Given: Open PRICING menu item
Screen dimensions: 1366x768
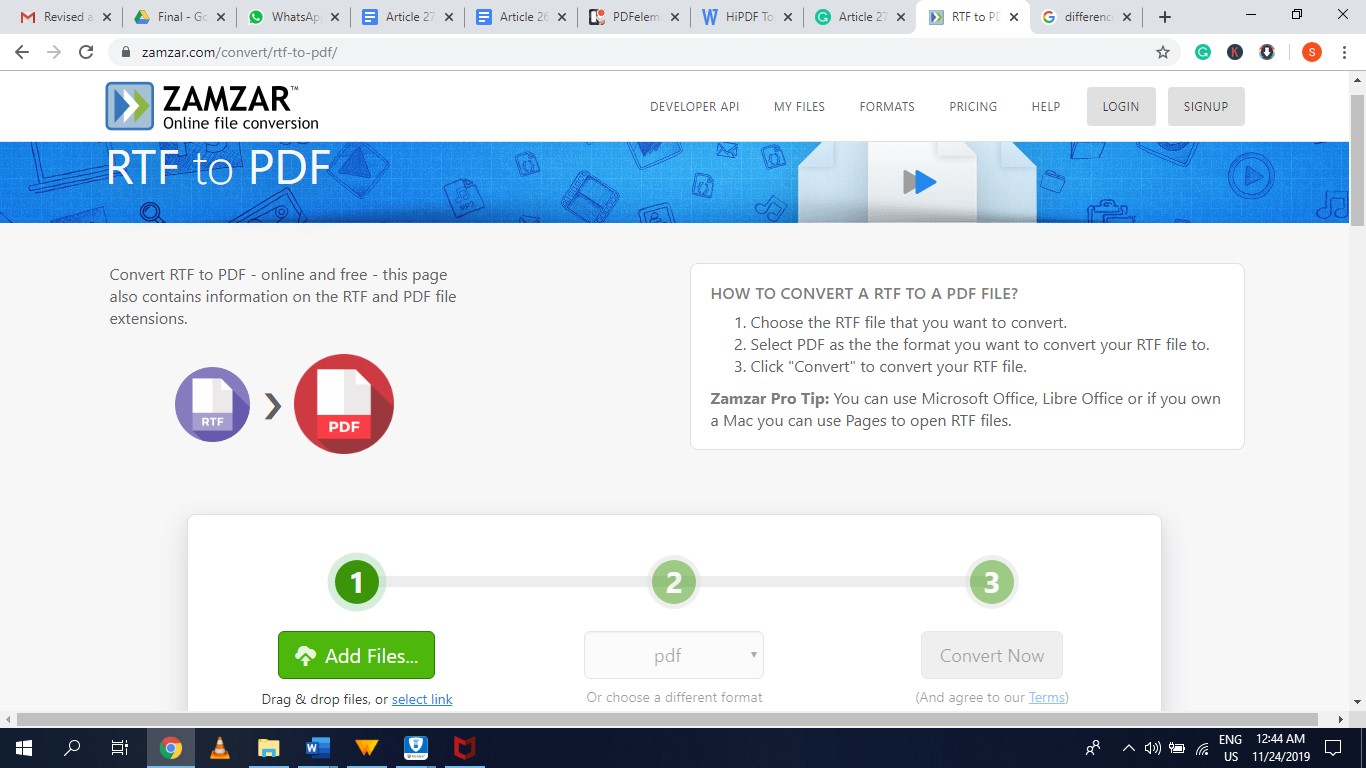Looking at the screenshot, I should (x=973, y=107).
